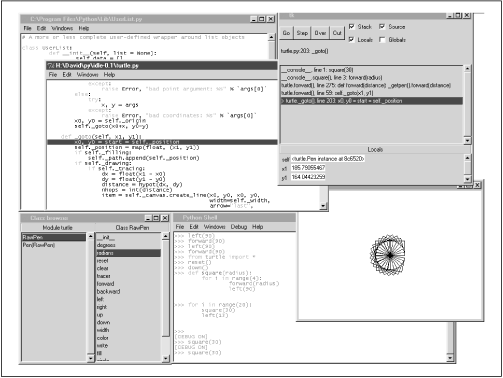Open Windows menu in UserList.py window
The width and height of the screenshot is (503, 378).
tap(62, 28)
